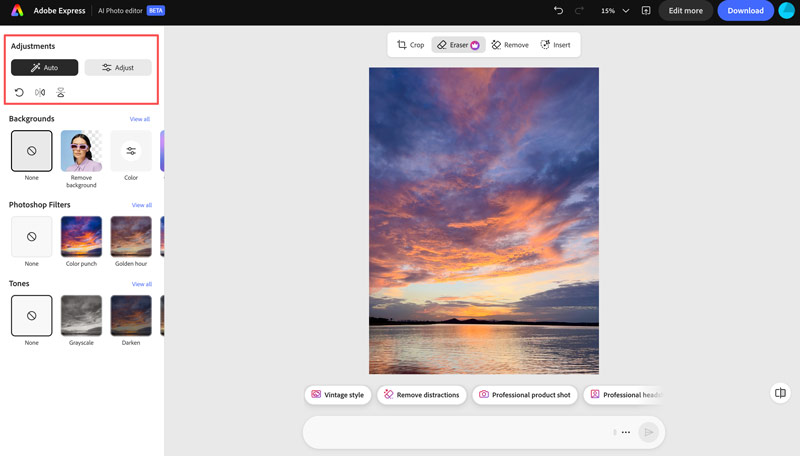This screenshot has width=800, height=456.
Task: Select the Eraser tool
Action: [x=458, y=45]
